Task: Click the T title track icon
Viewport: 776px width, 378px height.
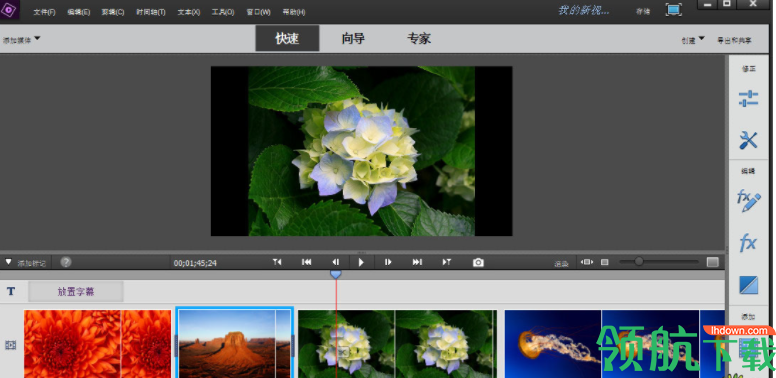Action: pyautogui.click(x=11, y=291)
